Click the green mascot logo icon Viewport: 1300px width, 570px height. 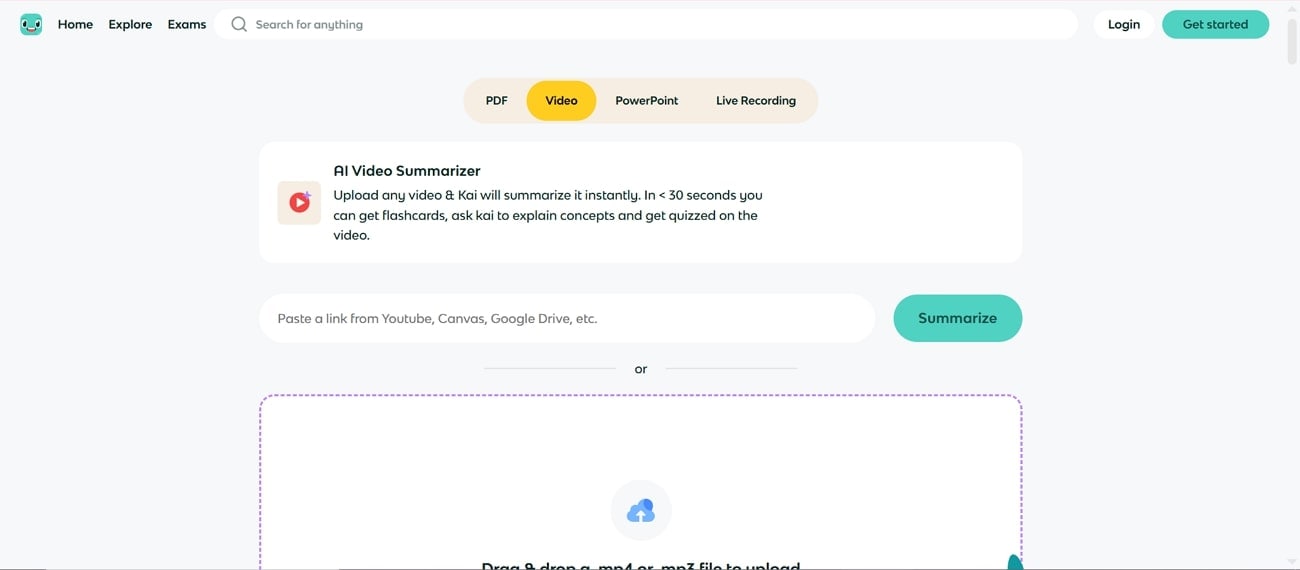(x=31, y=24)
